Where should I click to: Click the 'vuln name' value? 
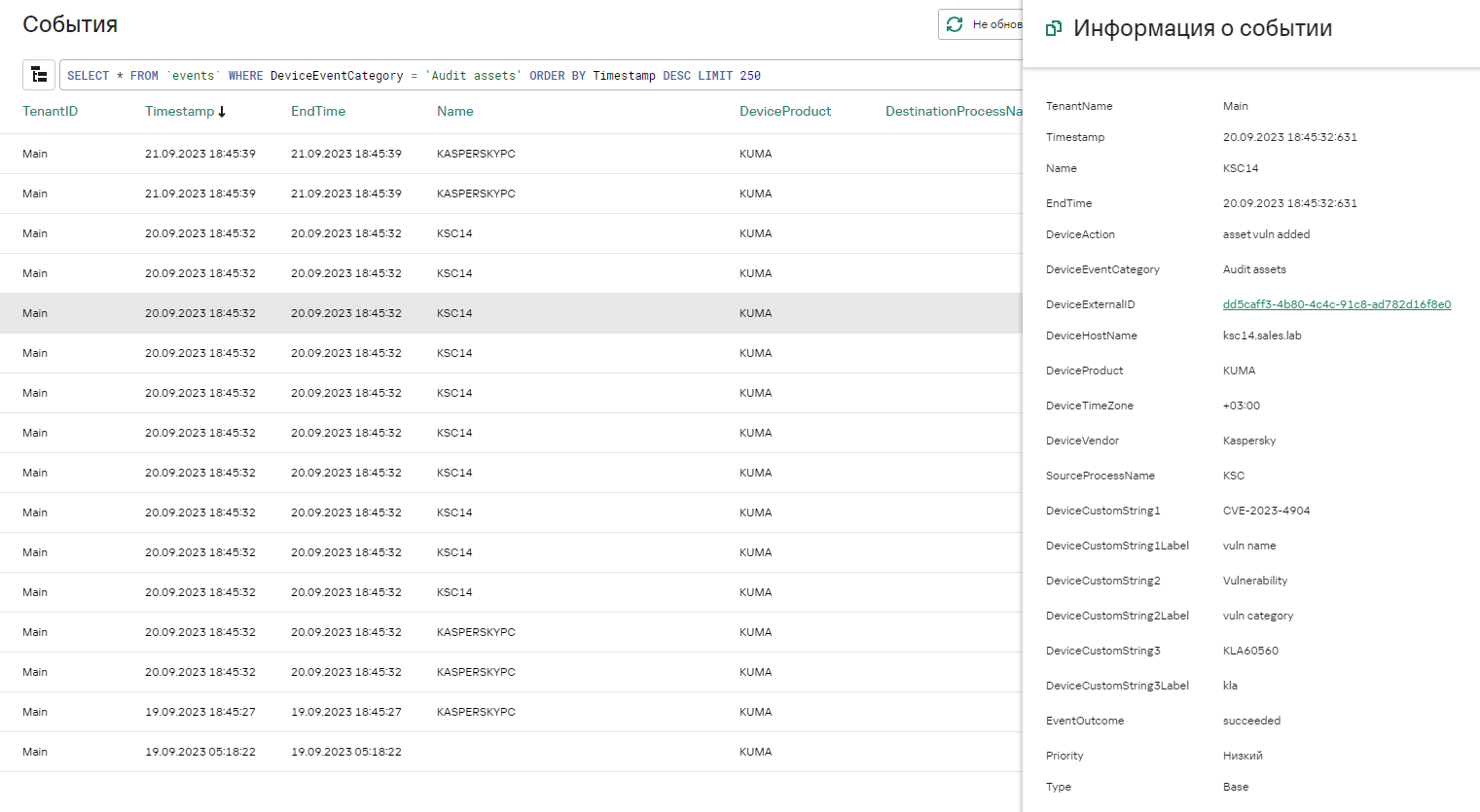[x=1249, y=546]
